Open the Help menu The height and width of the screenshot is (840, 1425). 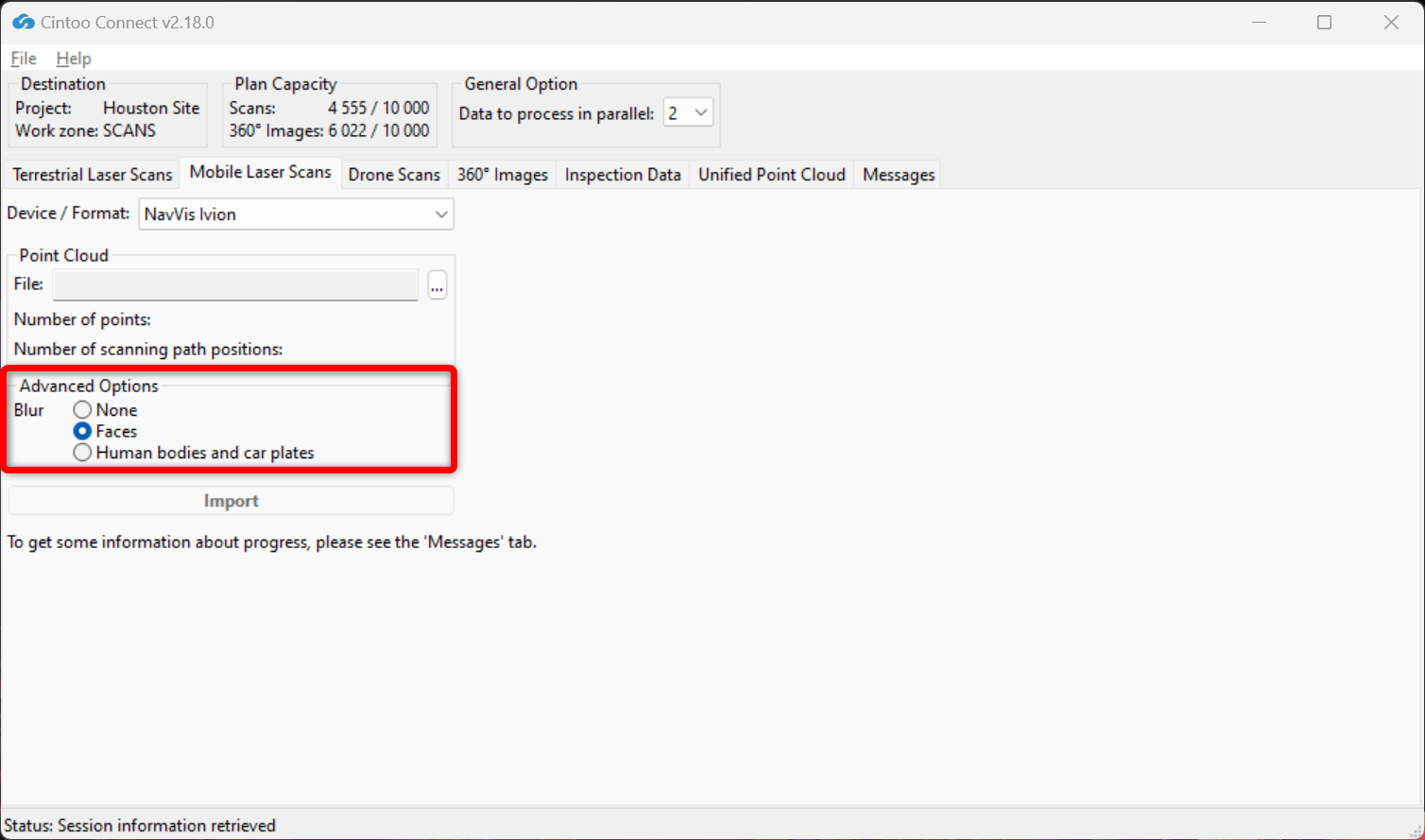tap(74, 59)
